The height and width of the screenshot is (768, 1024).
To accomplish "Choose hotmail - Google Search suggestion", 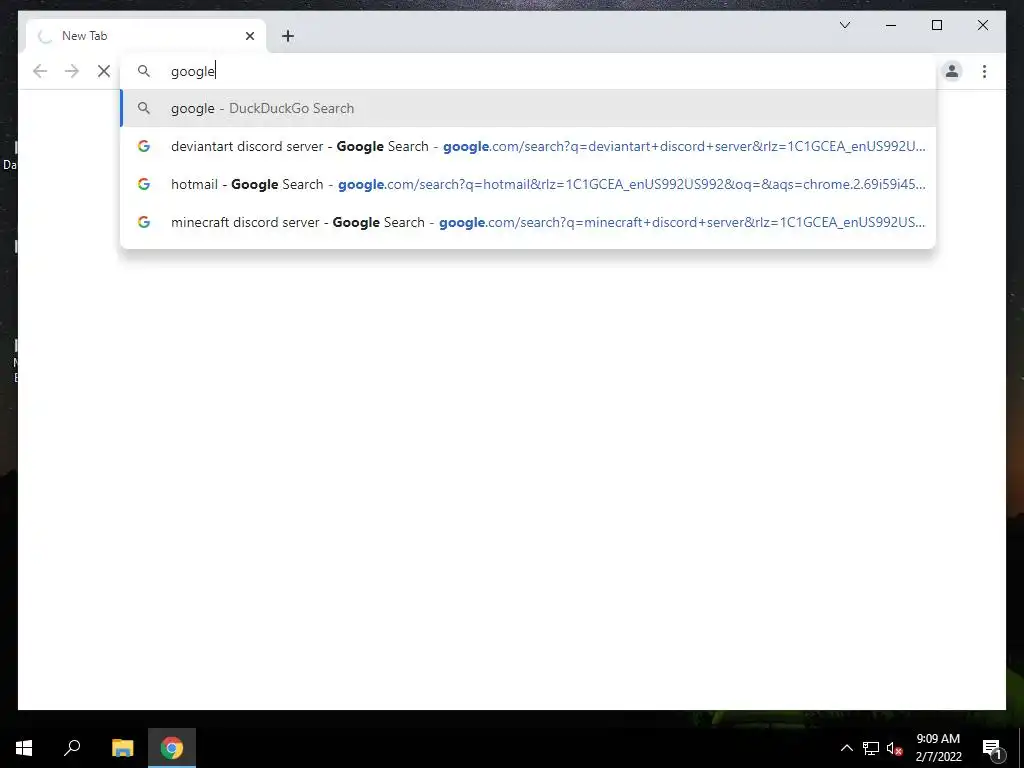I will (528, 184).
